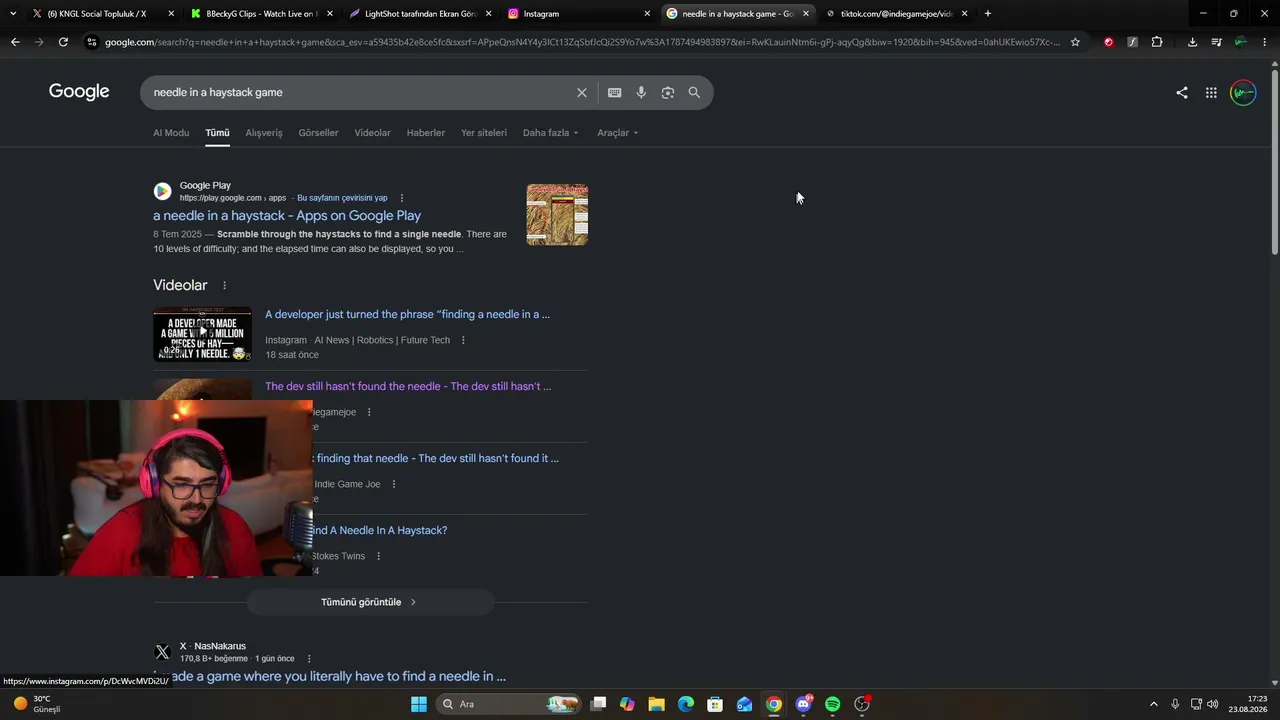1280x720 pixels.
Task: Show hidden system tray icons
Action: [1153, 704]
